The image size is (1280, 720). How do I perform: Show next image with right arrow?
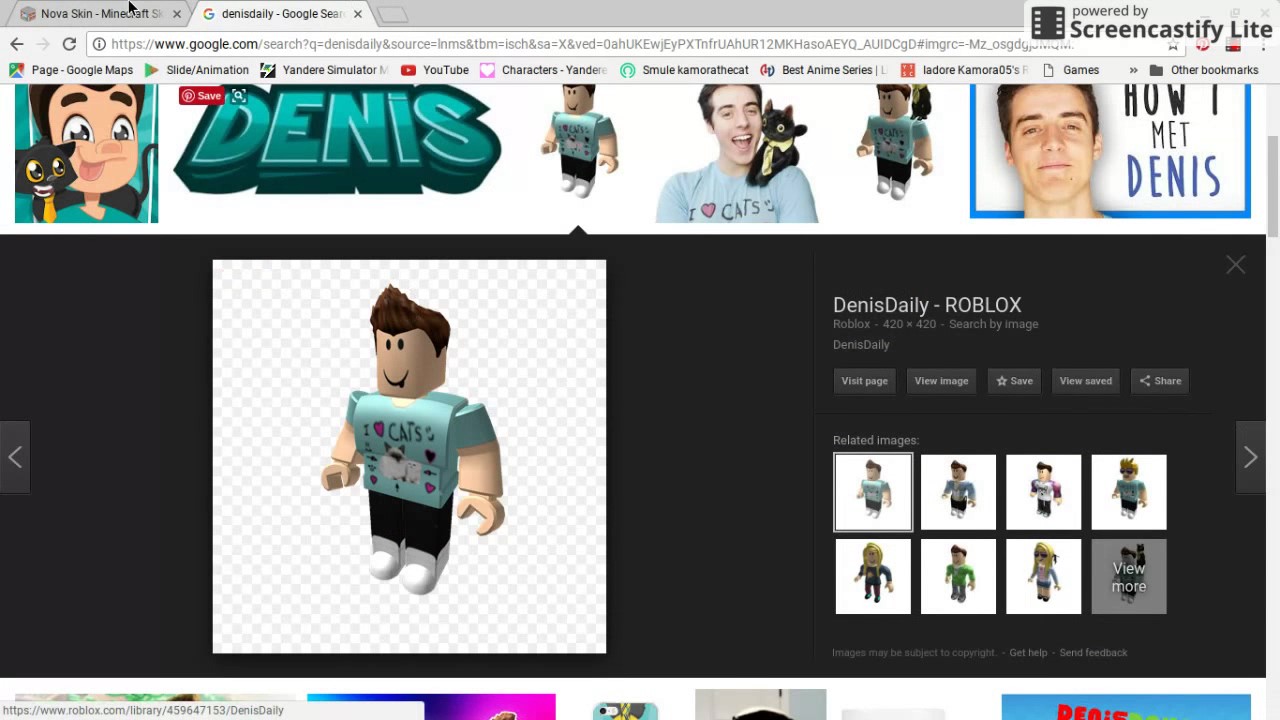(1250, 457)
